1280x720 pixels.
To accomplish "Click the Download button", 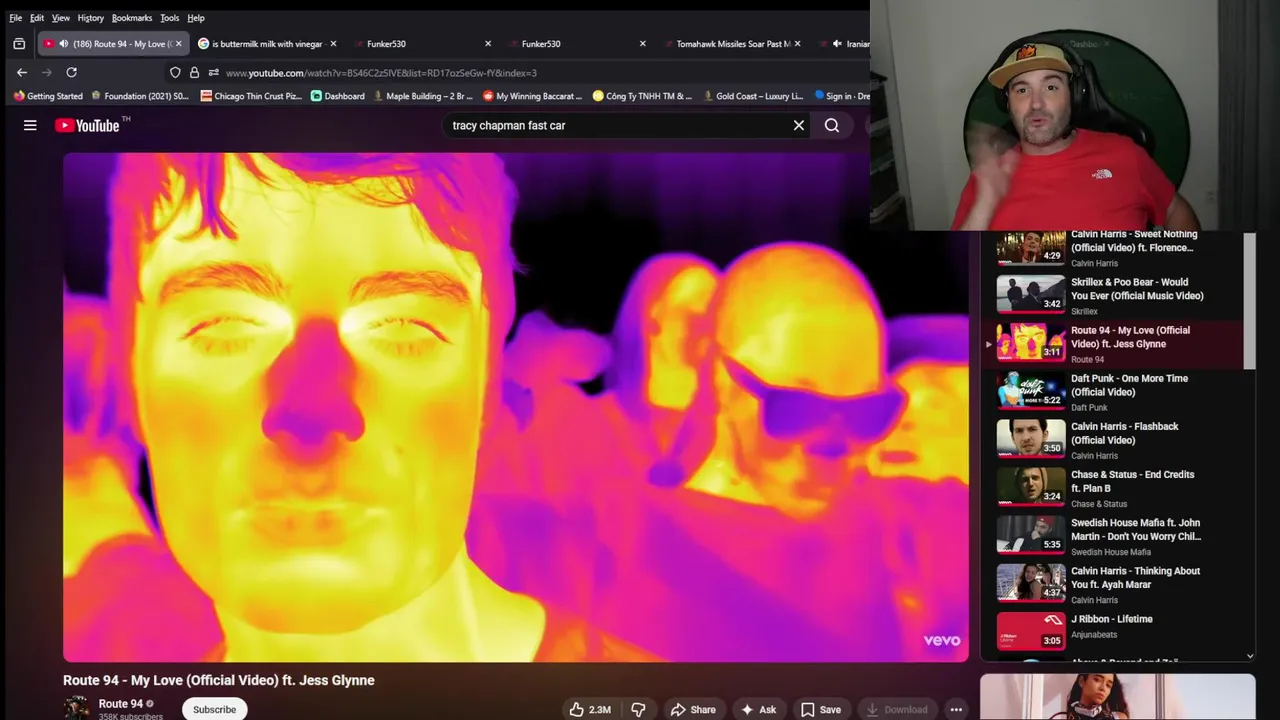I will point(896,709).
